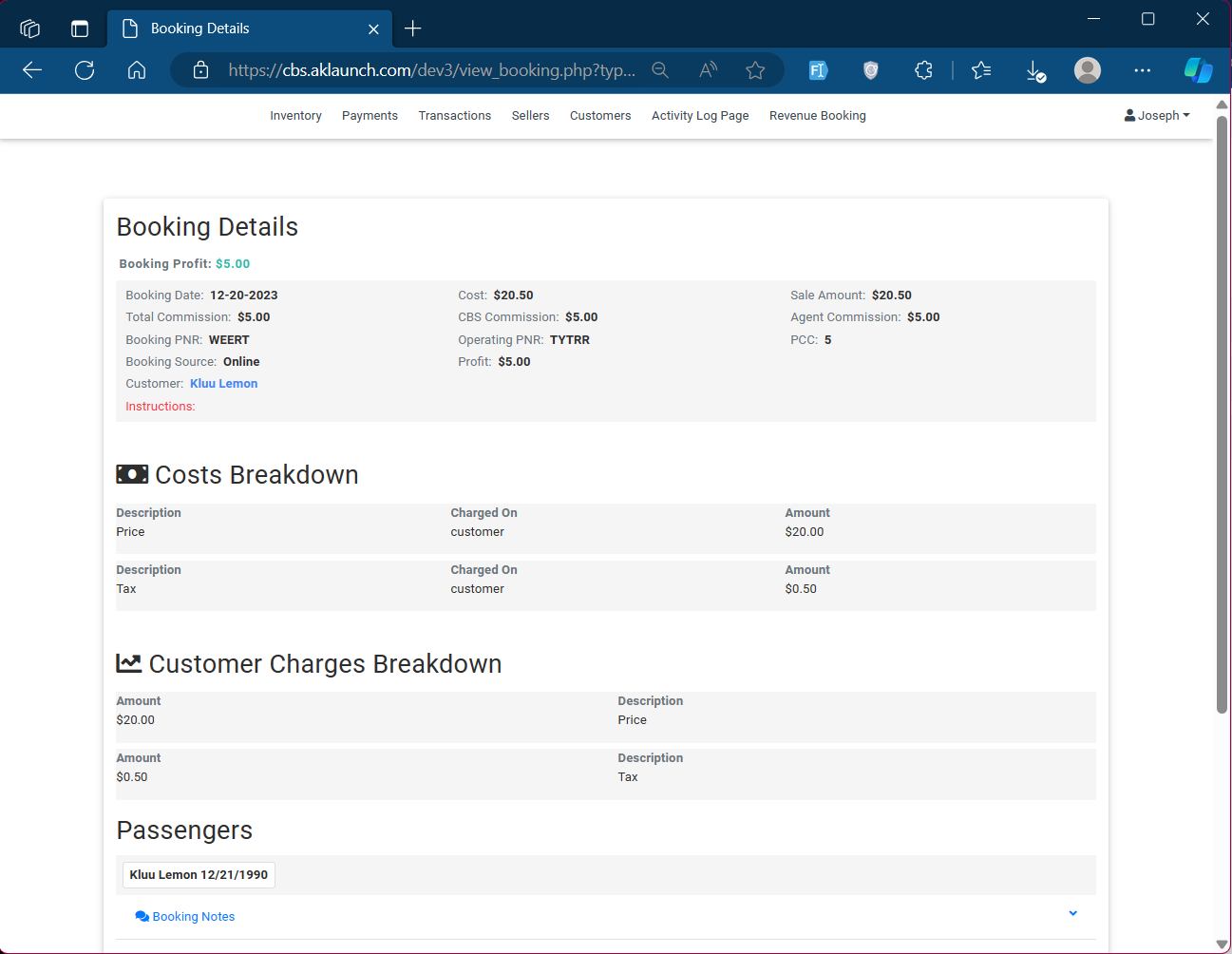Screen dimensions: 1232x954
Task: Open the Joseph user dropdown
Action: coord(1157,116)
